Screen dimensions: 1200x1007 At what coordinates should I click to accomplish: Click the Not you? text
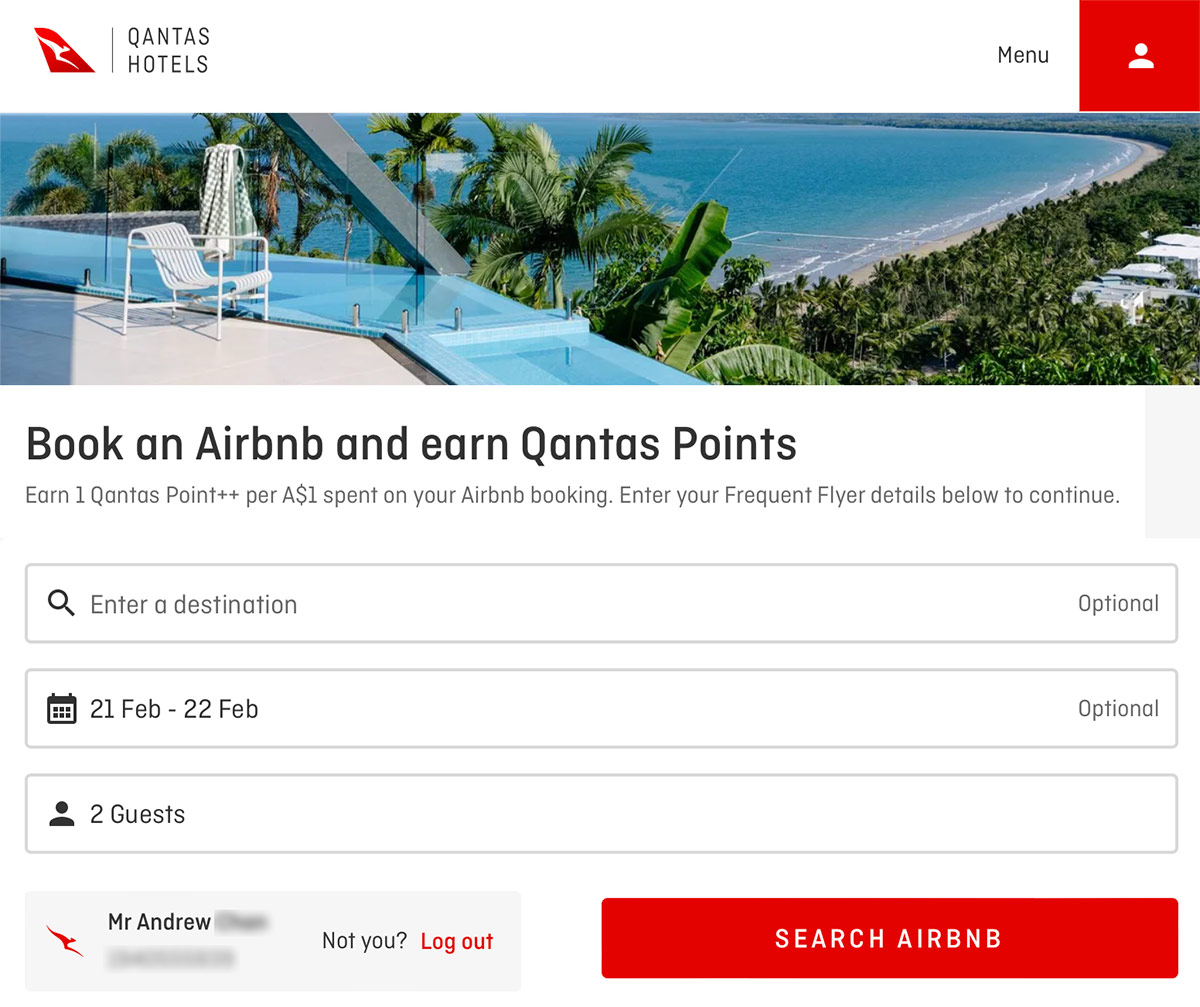click(364, 941)
